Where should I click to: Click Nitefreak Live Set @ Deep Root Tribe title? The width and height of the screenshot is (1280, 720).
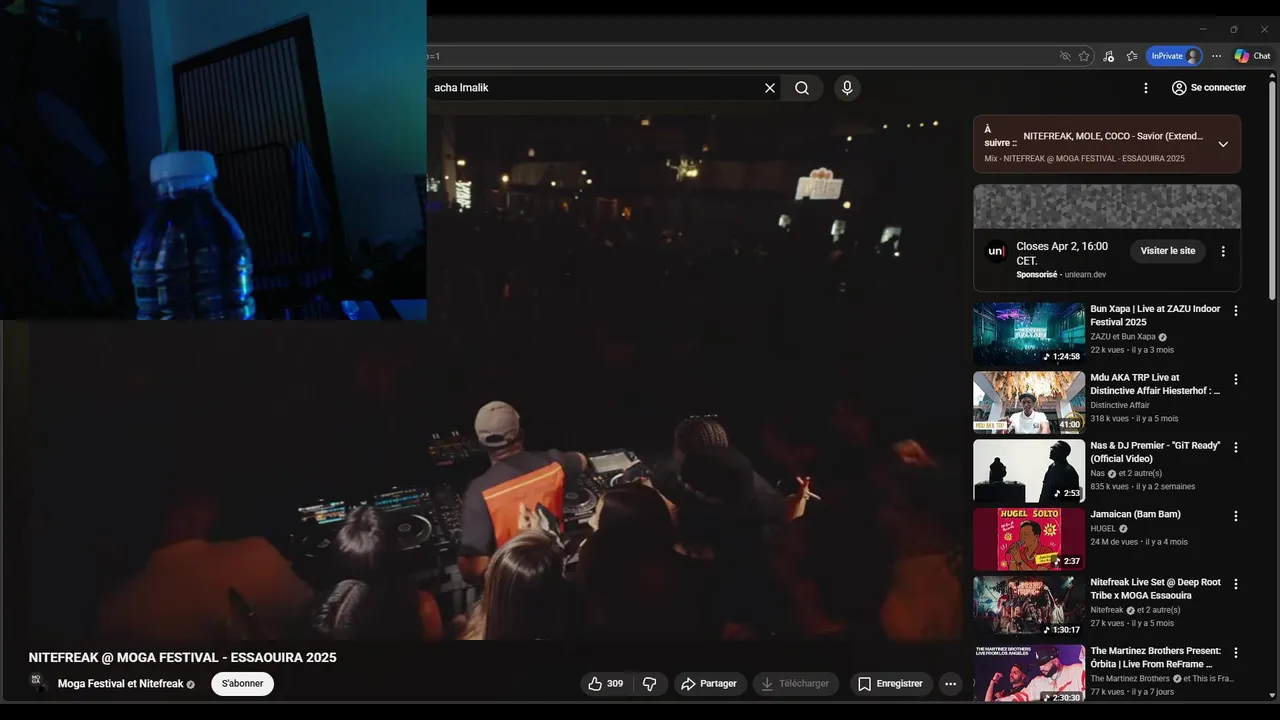point(1155,589)
